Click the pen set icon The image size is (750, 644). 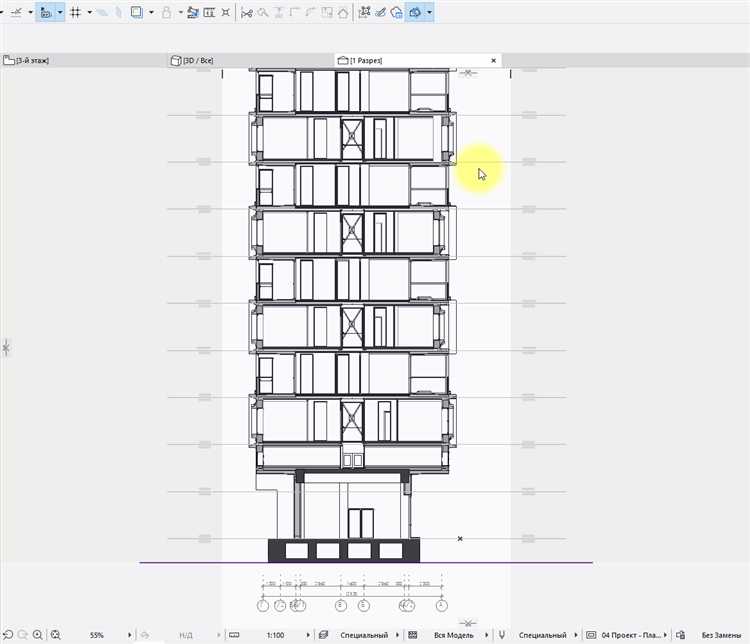point(502,635)
